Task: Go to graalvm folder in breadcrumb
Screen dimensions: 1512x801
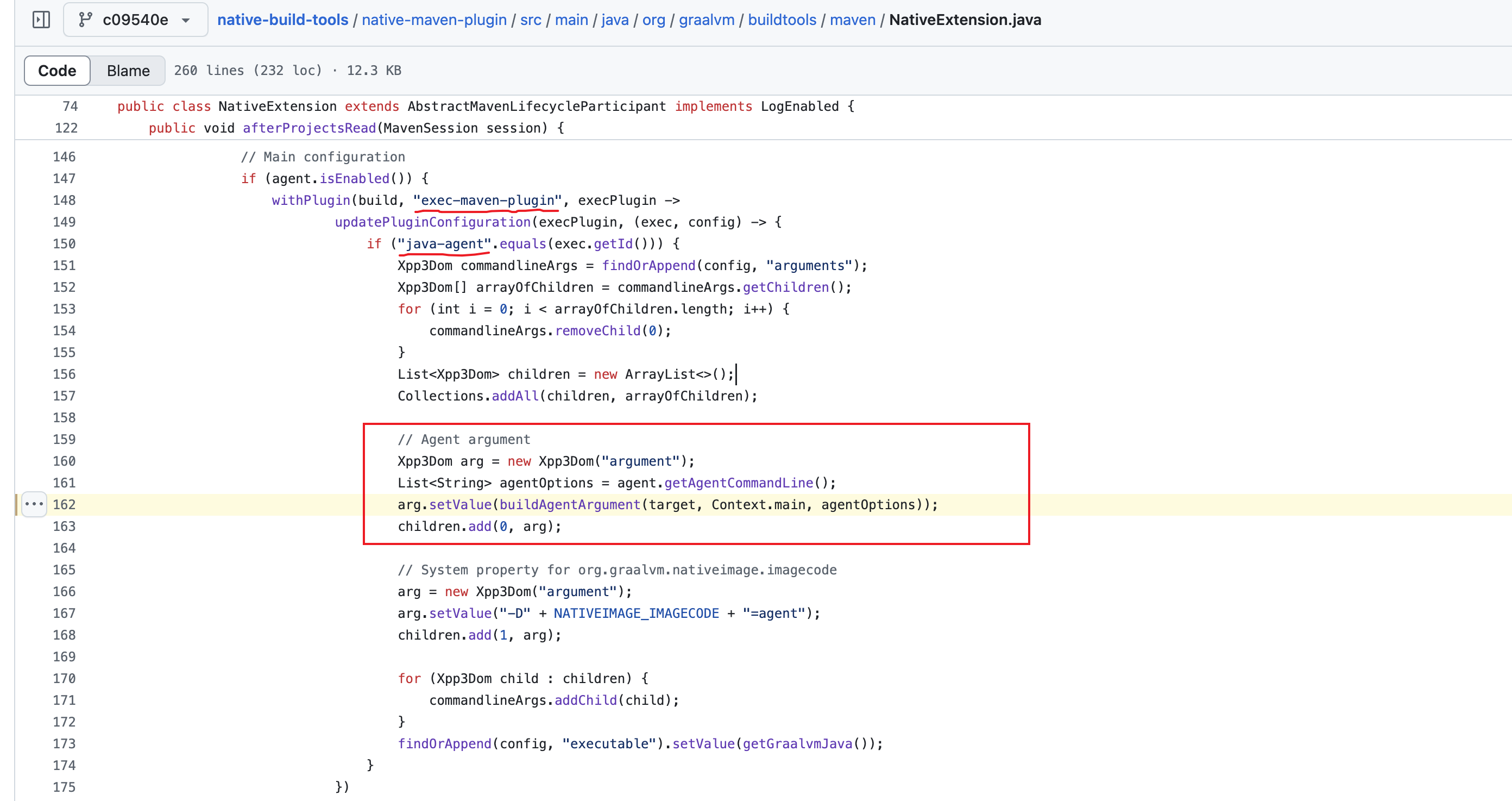Action: point(706,20)
